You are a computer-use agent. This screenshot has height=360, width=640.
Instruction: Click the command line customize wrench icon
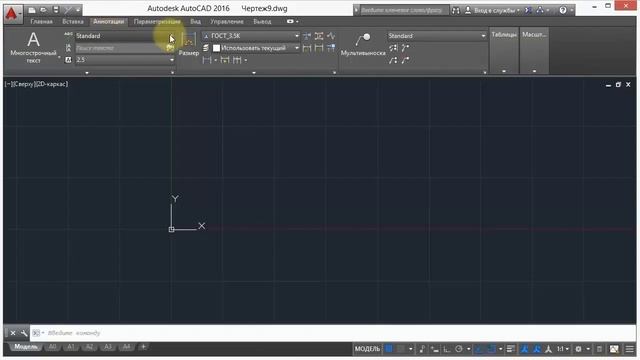point(24,333)
